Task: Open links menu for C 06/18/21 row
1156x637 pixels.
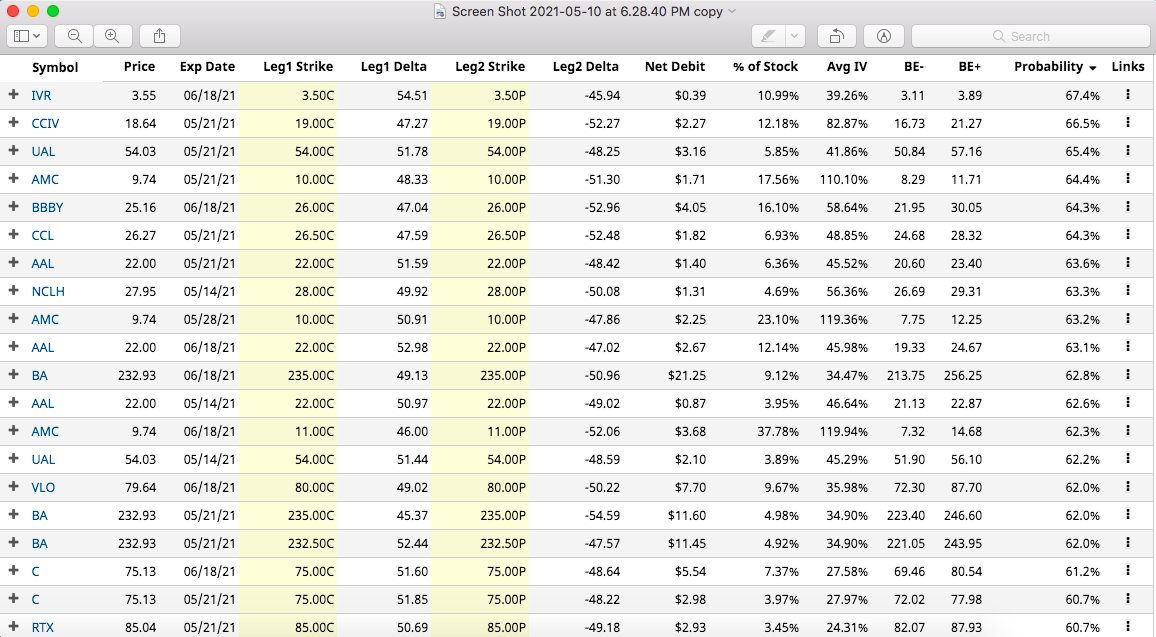Action: 1127,571
